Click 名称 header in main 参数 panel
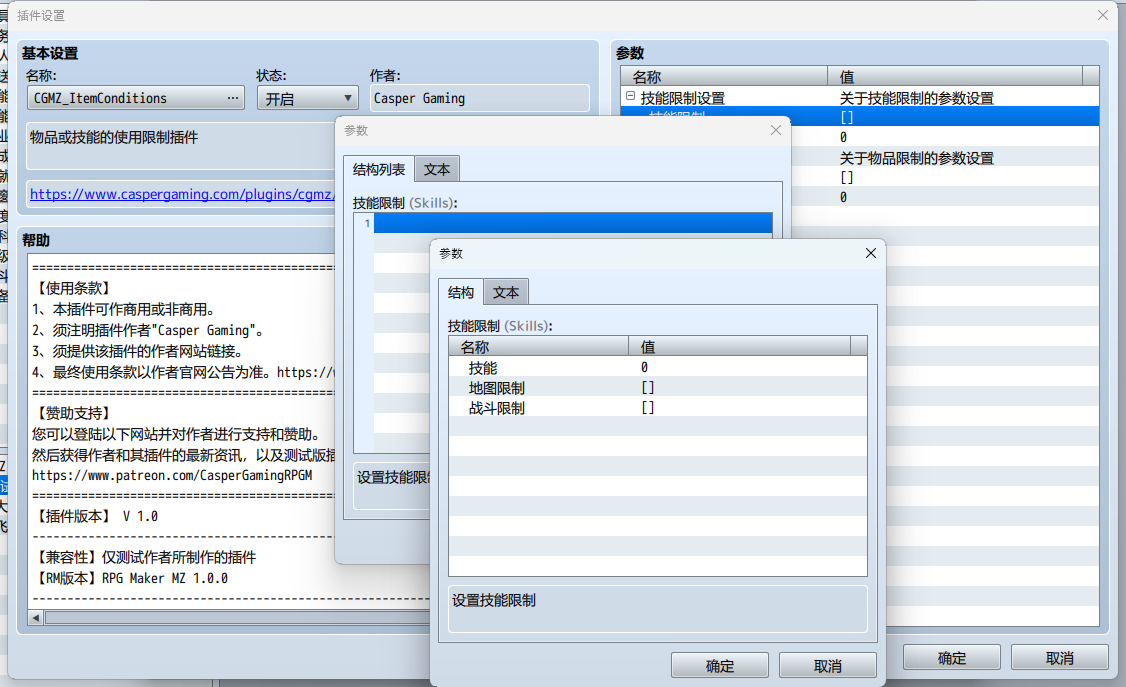This screenshot has height=687, width=1126. pyautogui.click(x=724, y=76)
